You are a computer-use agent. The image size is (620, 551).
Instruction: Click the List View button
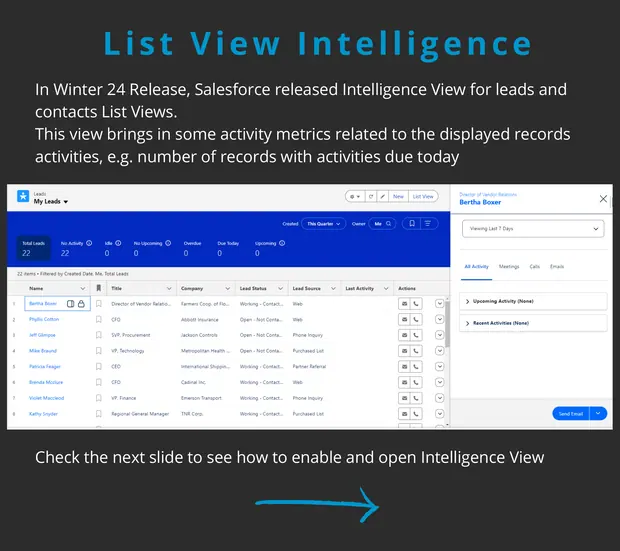pyautogui.click(x=423, y=197)
